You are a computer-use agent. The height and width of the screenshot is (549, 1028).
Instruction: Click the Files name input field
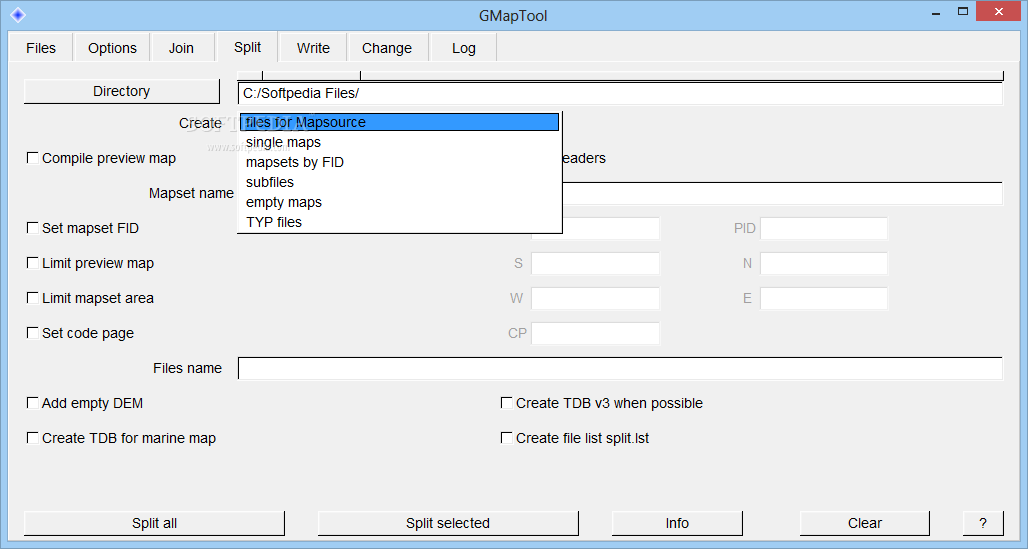pos(620,369)
